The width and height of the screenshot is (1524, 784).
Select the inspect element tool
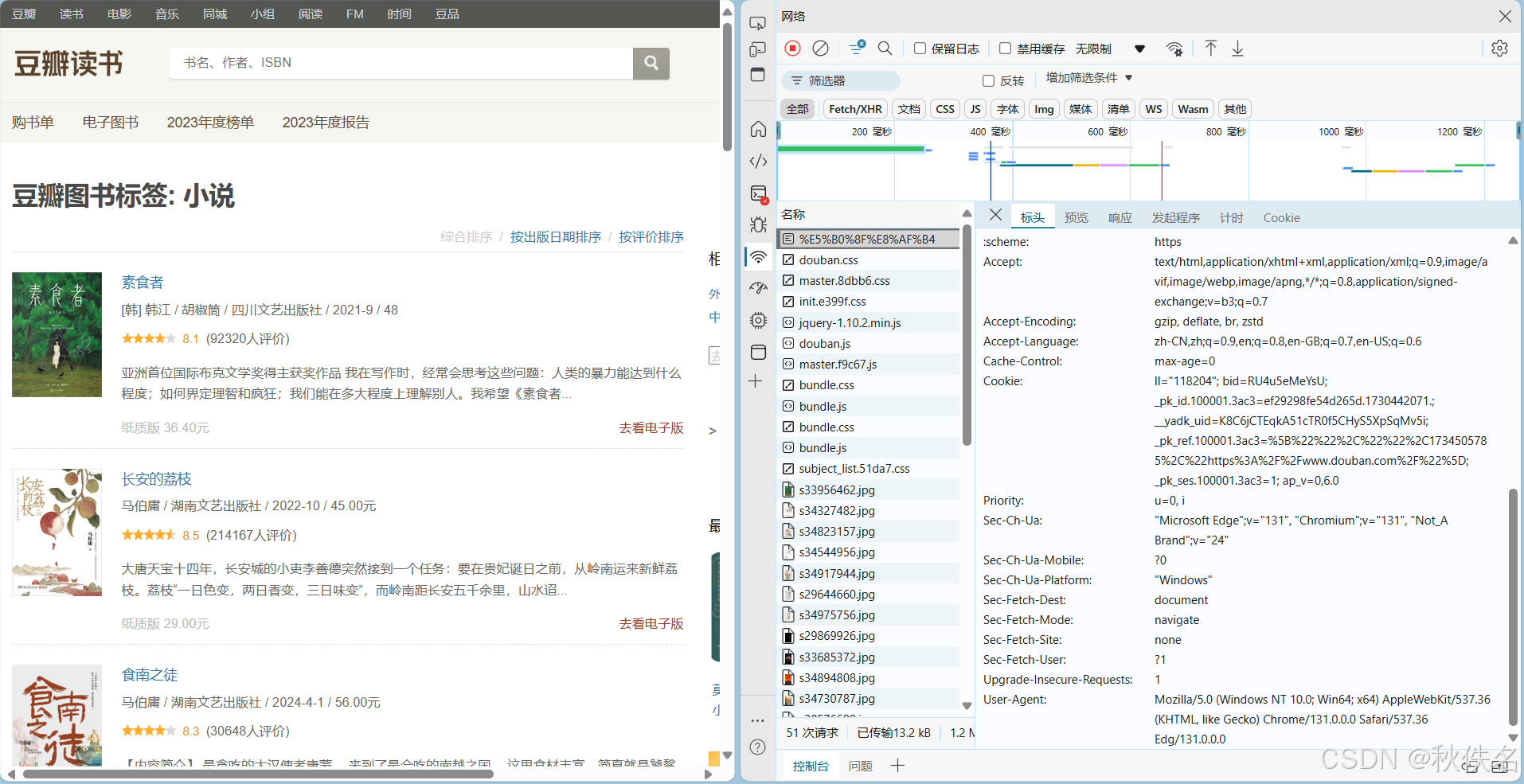(x=758, y=24)
